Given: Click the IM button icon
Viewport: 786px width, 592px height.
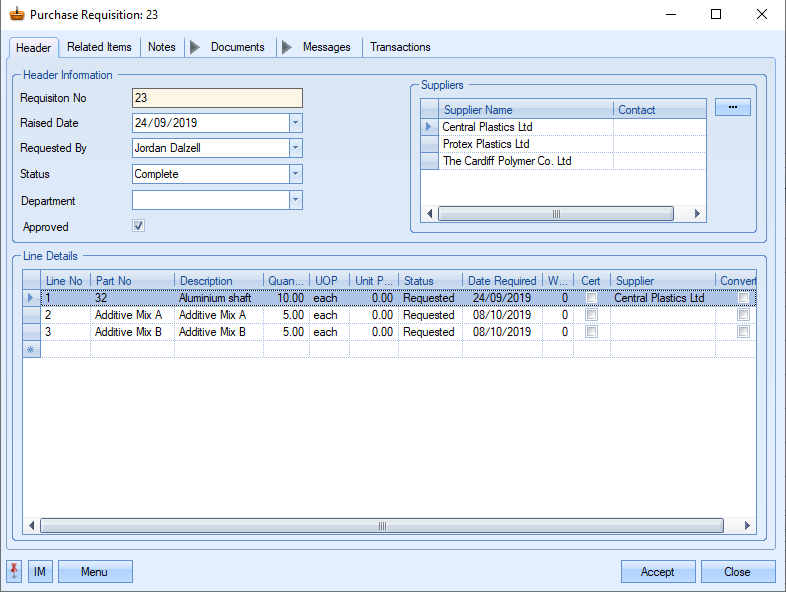Looking at the screenshot, I should click(40, 571).
